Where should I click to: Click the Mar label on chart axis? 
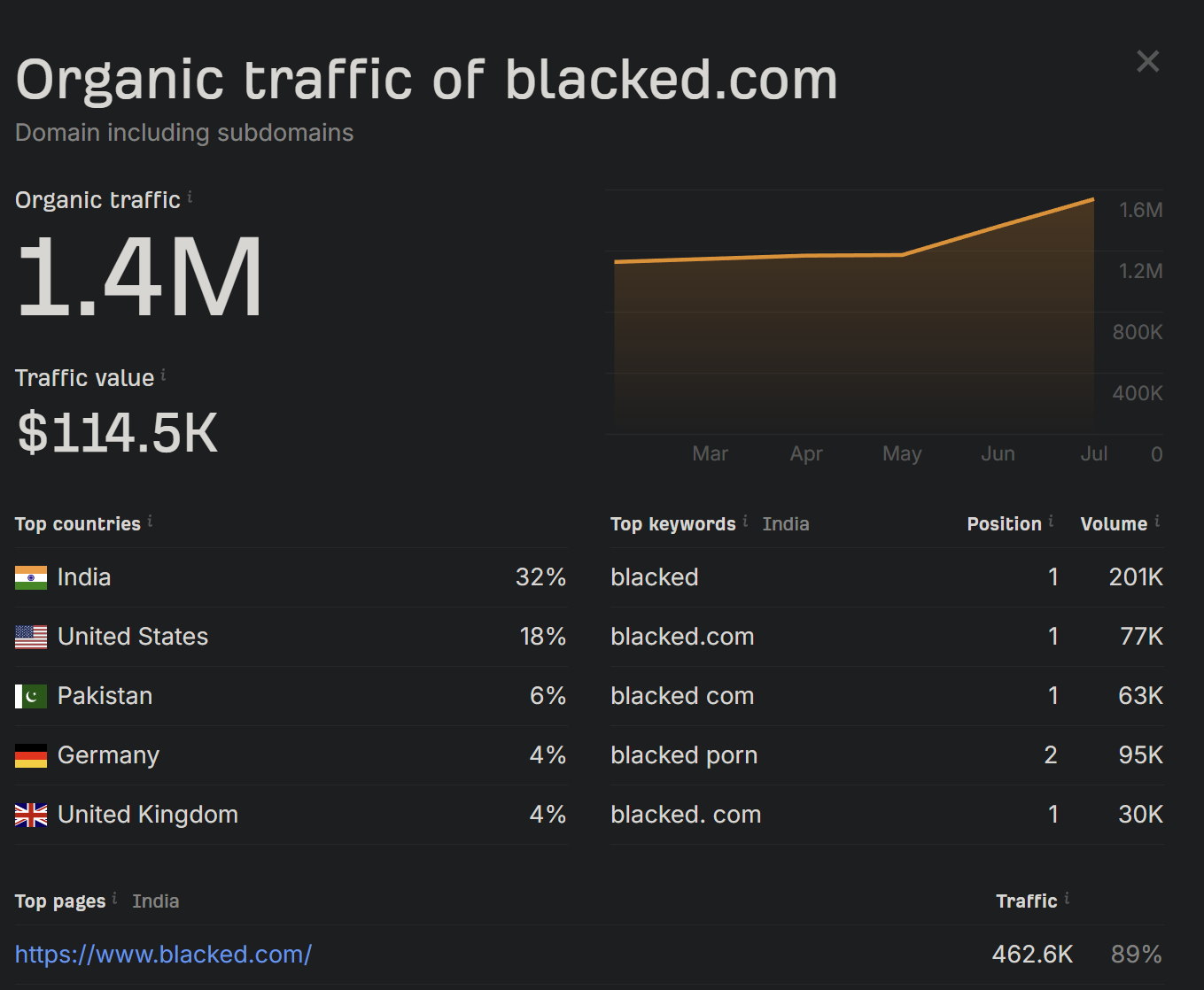click(710, 453)
